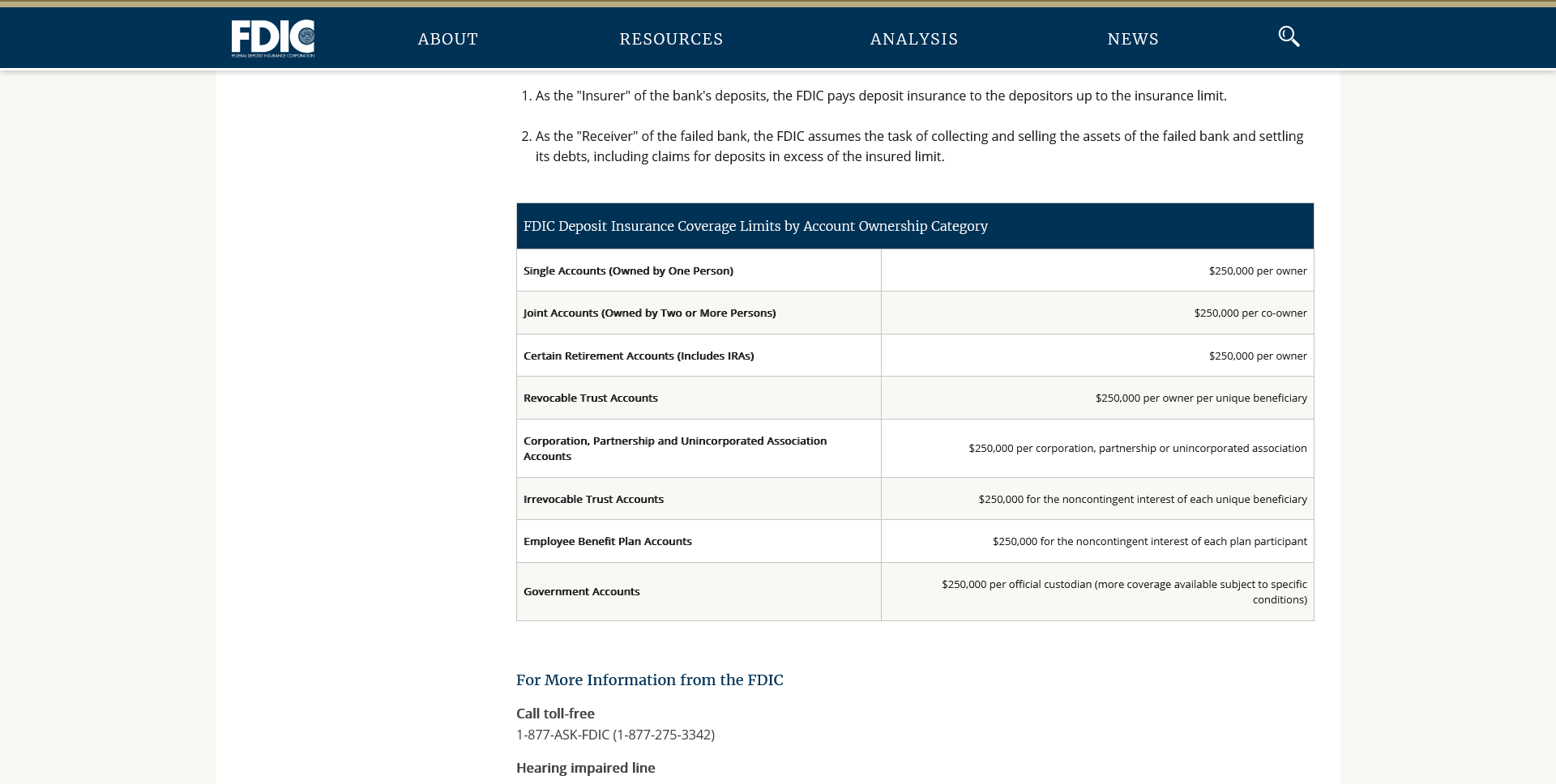Viewport: 1556px width, 784px height.
Task: Click the FDIC logo in the header
Action: click(273, 38)
